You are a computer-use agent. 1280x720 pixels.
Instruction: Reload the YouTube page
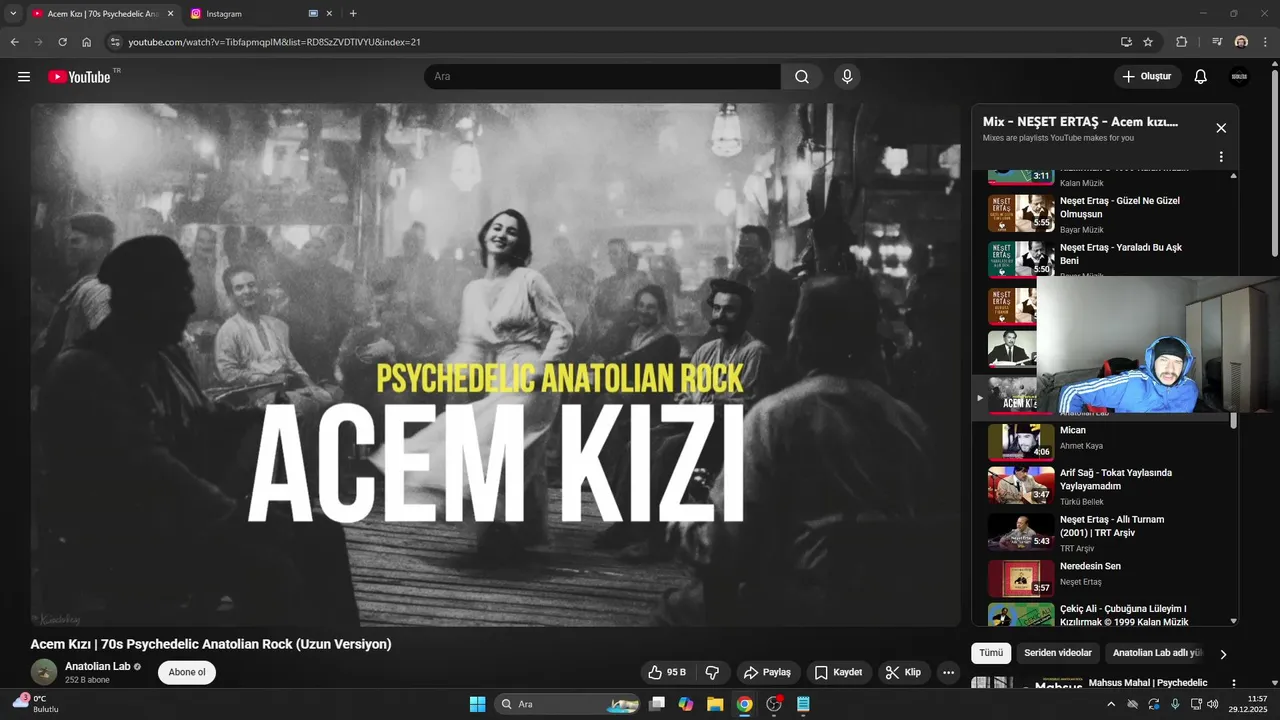(62, 42)
